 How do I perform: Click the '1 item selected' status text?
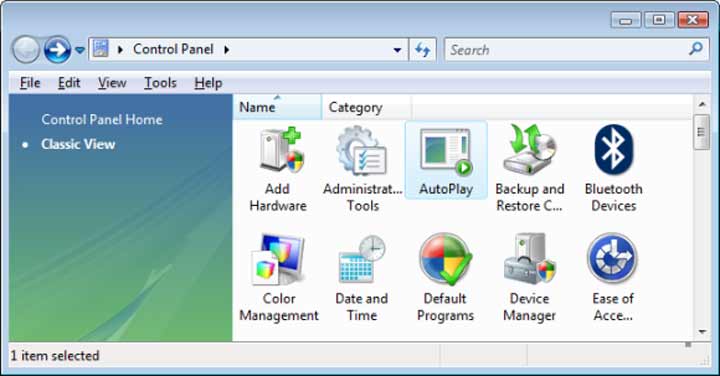tap(55, 356)
